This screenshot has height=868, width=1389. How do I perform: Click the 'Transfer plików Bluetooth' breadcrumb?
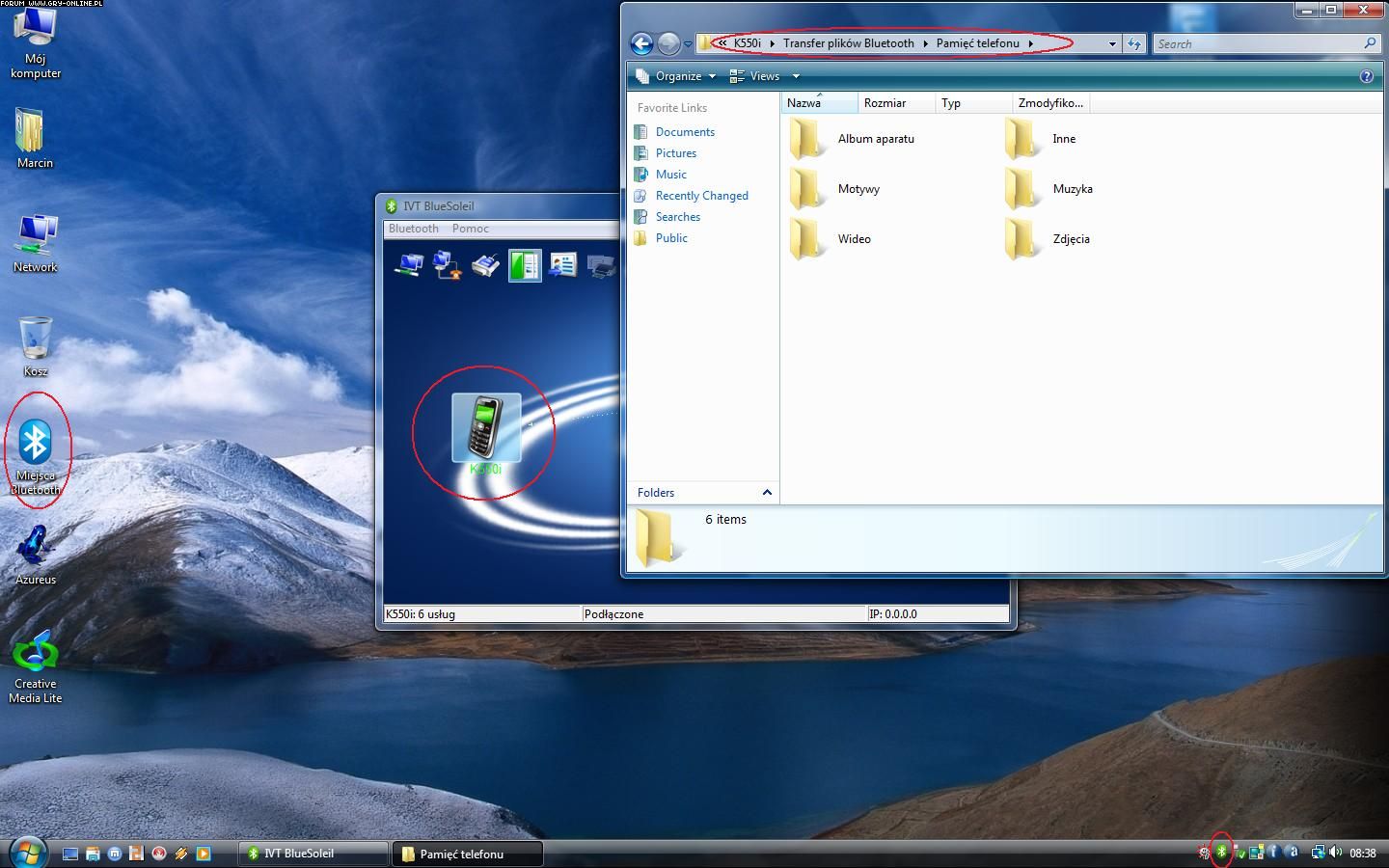tap(849, 43)
